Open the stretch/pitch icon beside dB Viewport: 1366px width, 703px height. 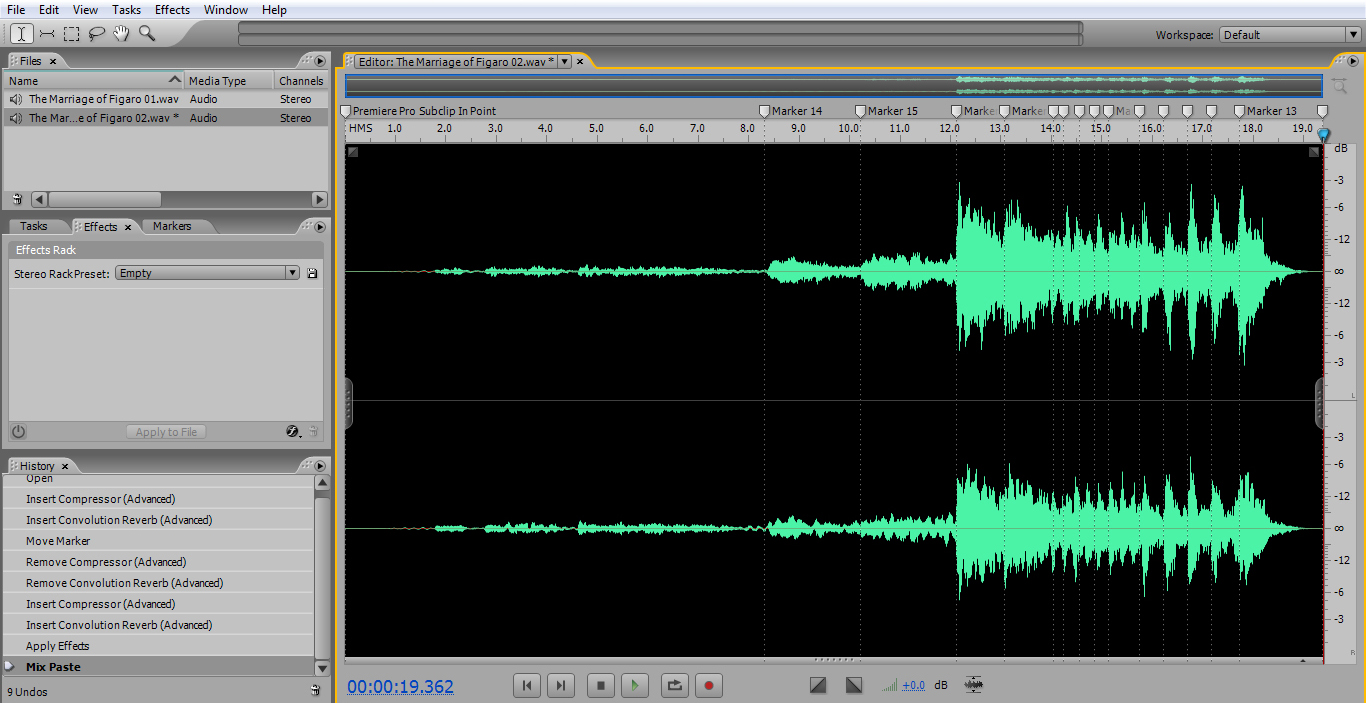973,685
